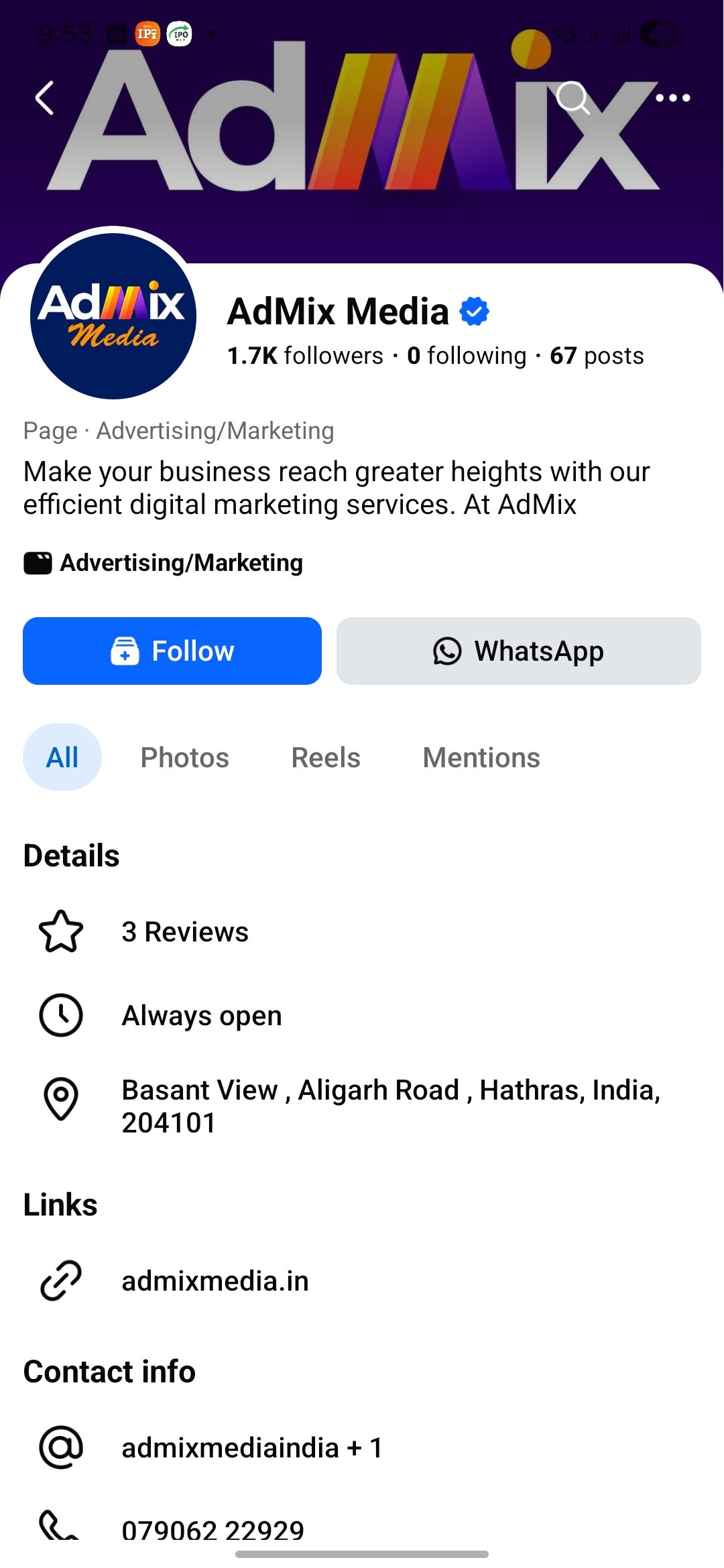Viewport: 724px width, 1568px height.
Task: Tap the chain link icon
Action: [x=61, y=1281]
